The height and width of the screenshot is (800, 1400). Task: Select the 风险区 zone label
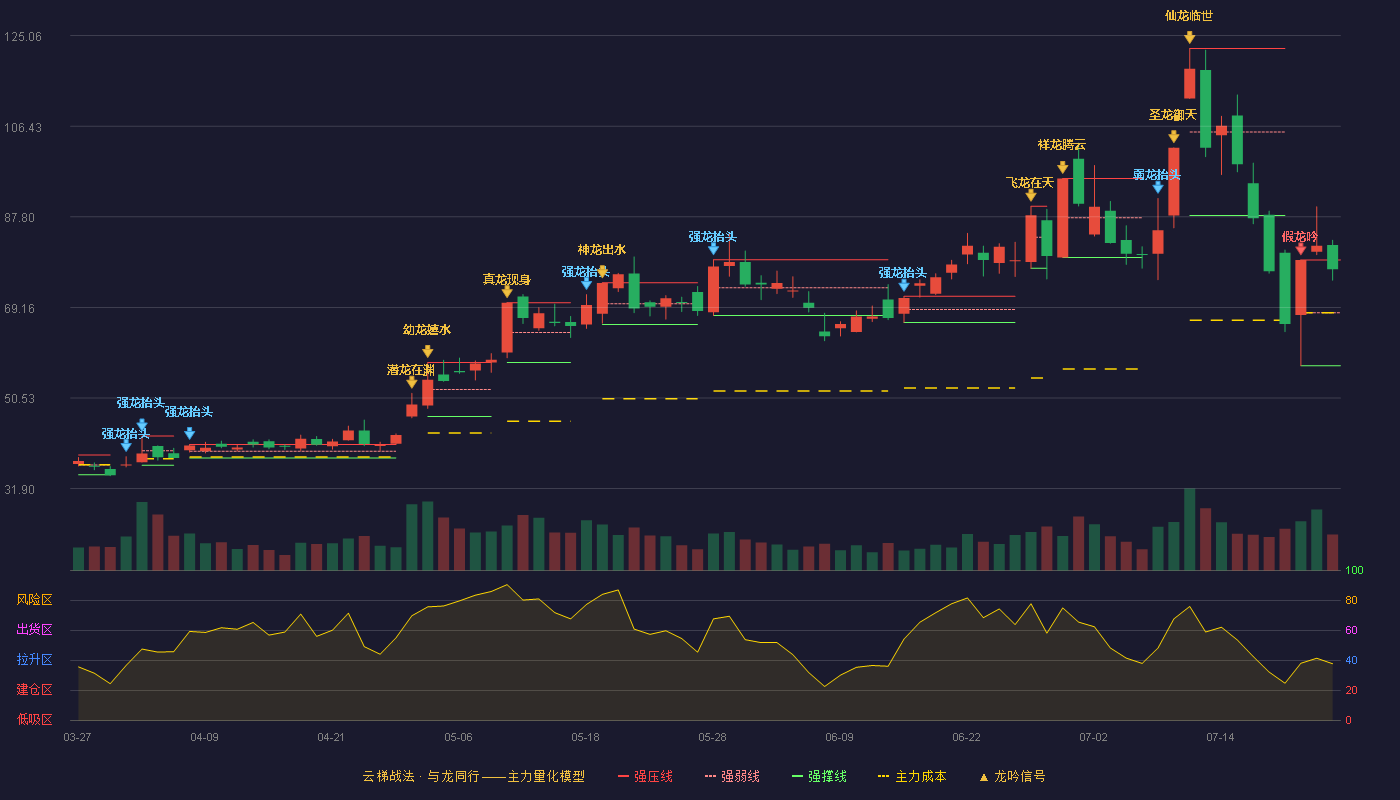[x=34, y=600]
